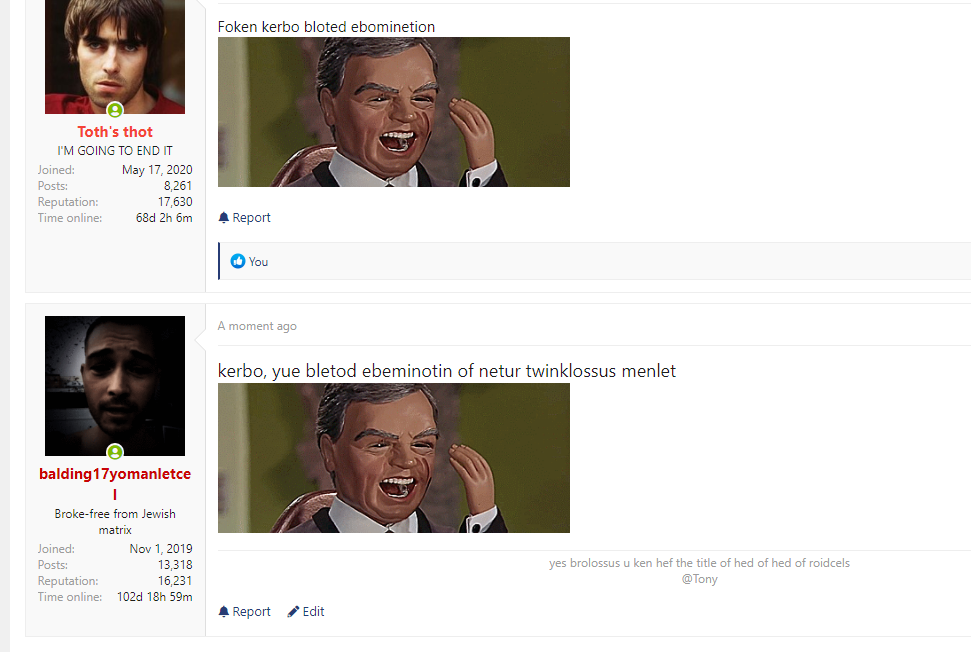The height and width of the screenshot is (652, 971).
Task: Open the puppet GIF in second post
Action: tap(394, 458)
